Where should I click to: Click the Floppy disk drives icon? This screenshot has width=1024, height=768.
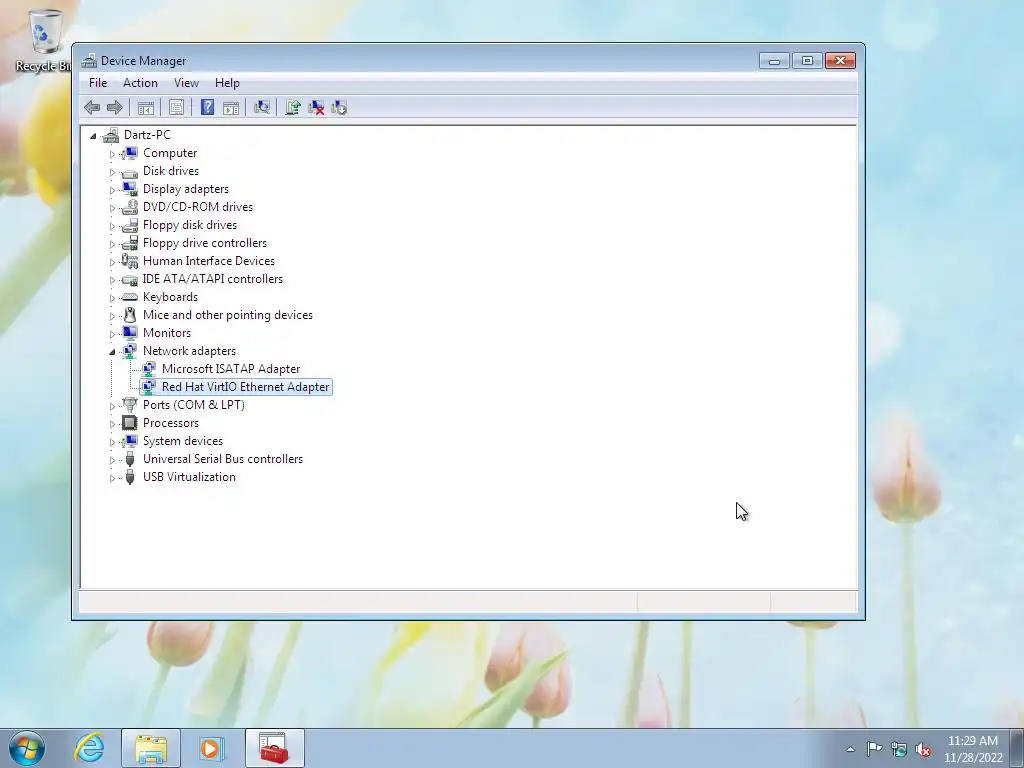[130, 225]
